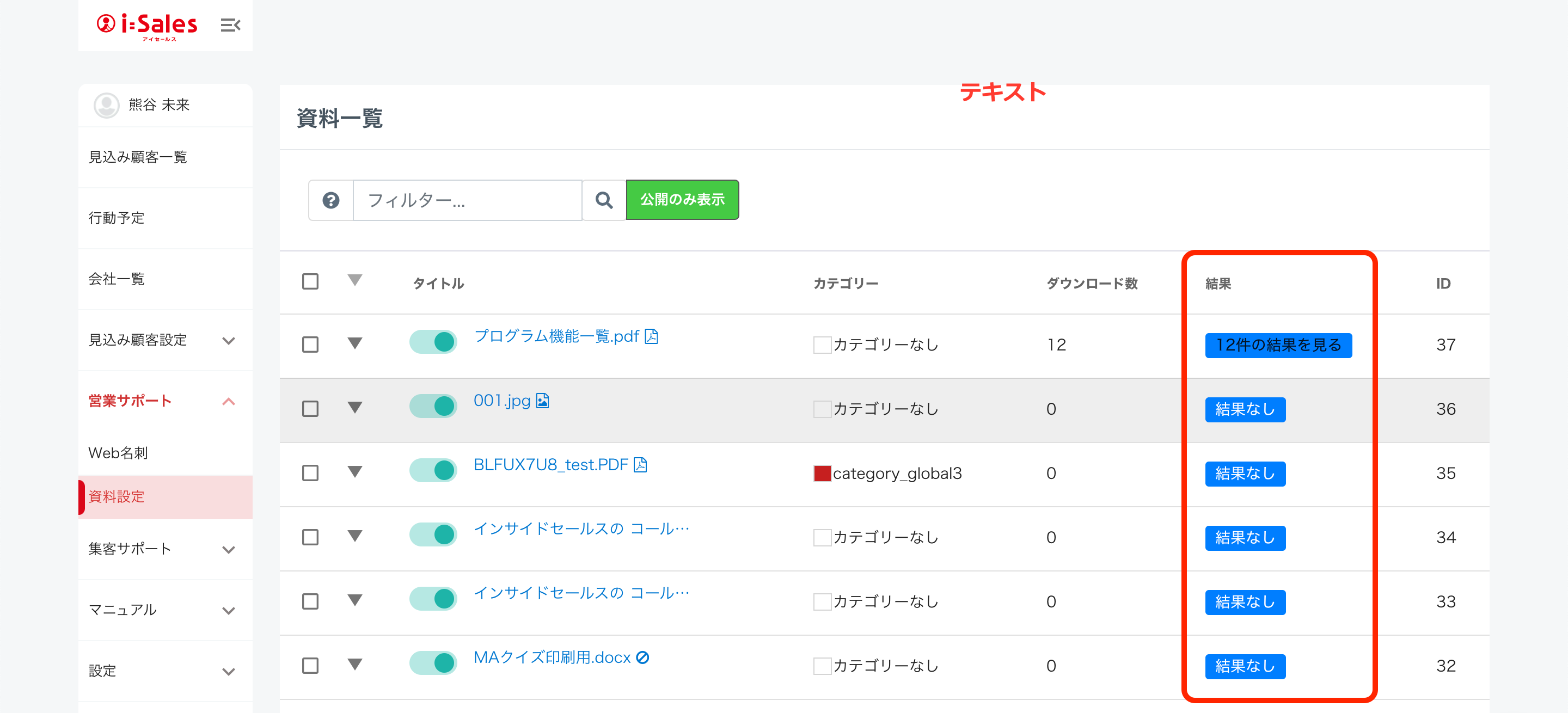Image resolution: width=1568 pixels, height=713 pixels.
Task: Collapse sidebar with hamburger menu icon
Action: pyautogui.click(x=230, y=26)
